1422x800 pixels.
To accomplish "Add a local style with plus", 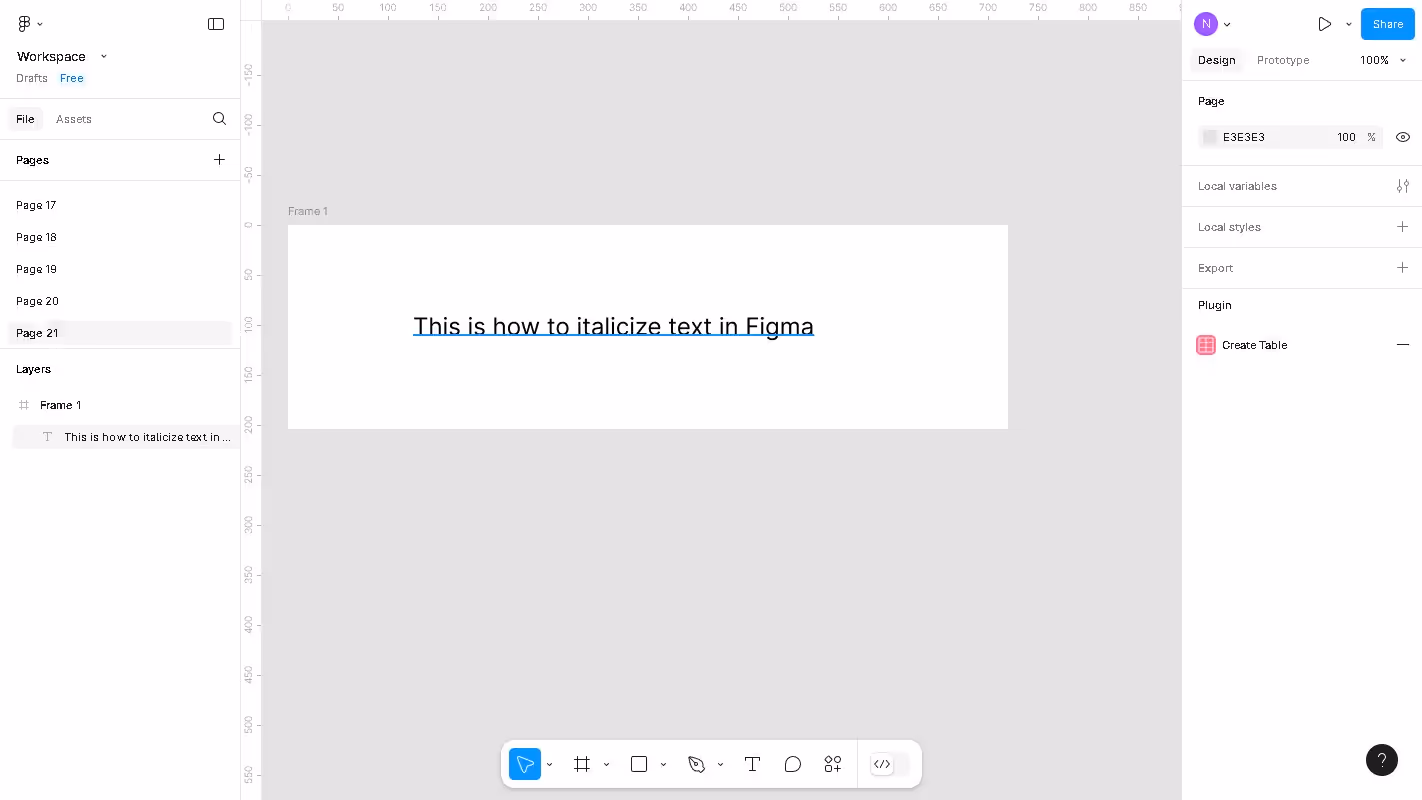I will click(1403, 227).
